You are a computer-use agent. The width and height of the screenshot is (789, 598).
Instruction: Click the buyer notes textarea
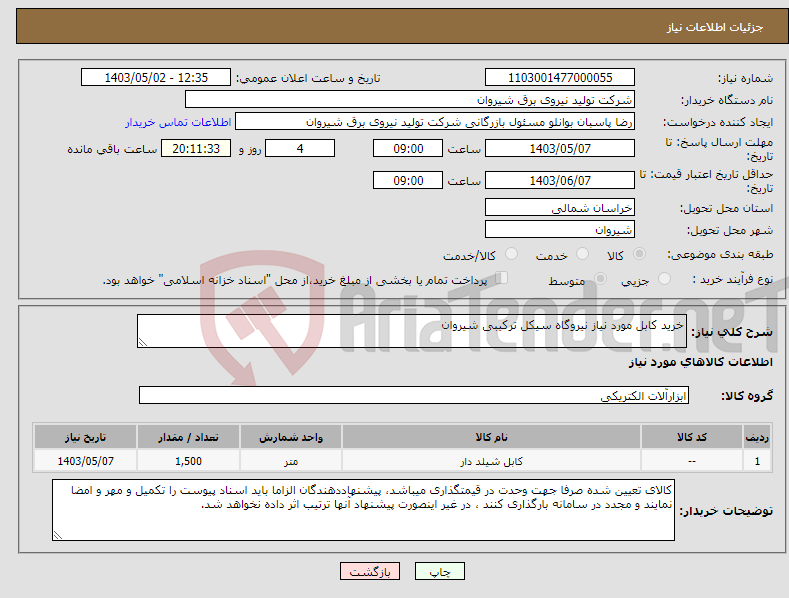363,510
